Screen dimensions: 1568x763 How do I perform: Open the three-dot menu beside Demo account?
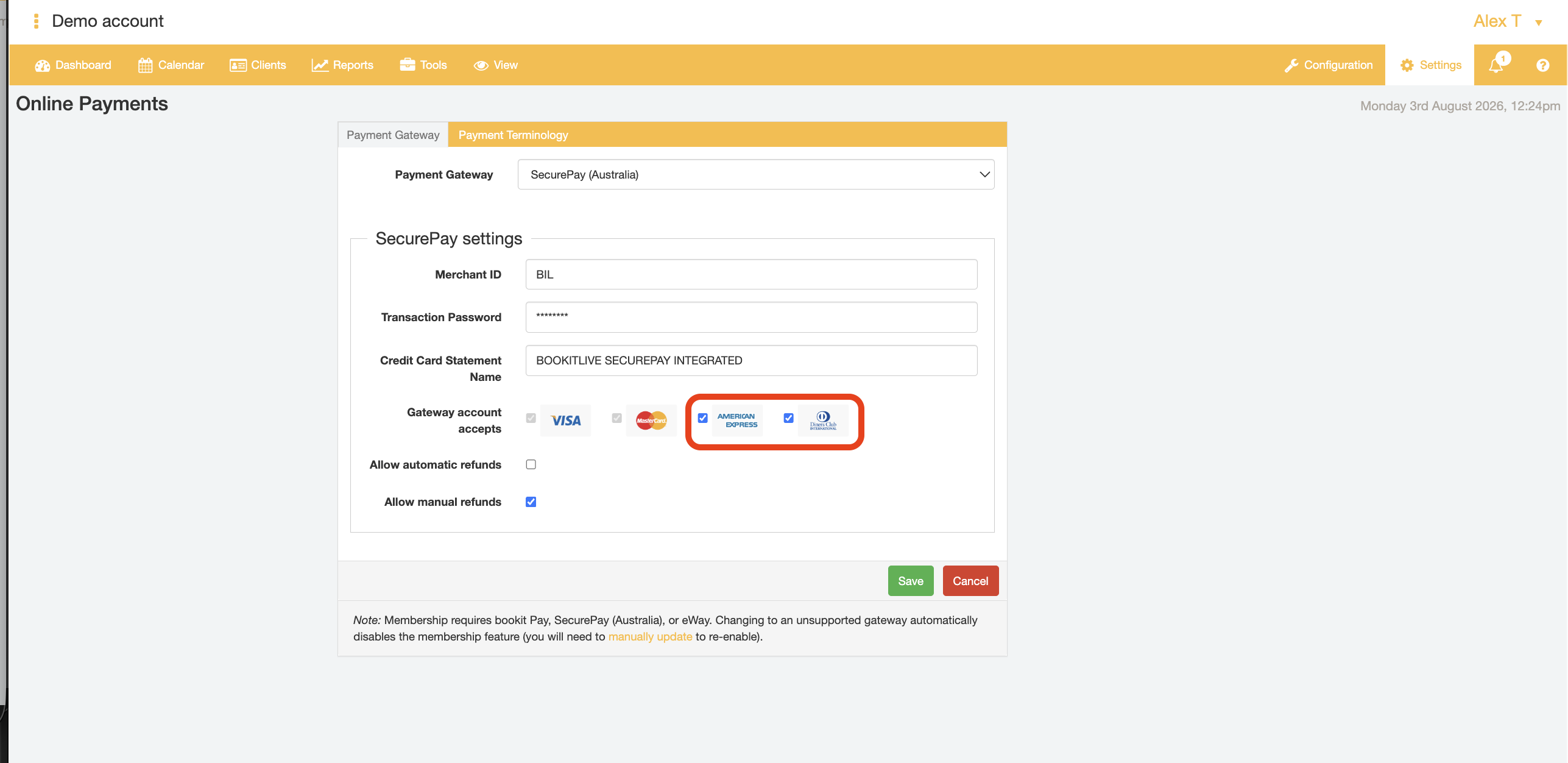37,21
